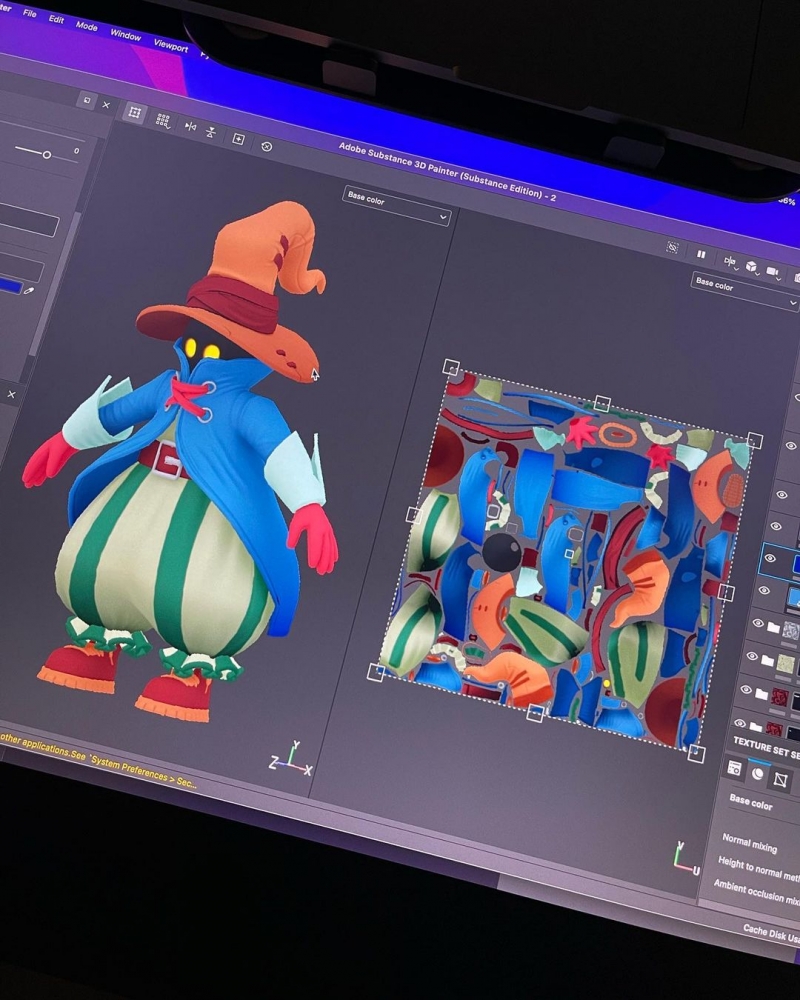The image size is (800, 1000).
Task: Open the mesh wireframe settings tab
Action: (780, 779)
